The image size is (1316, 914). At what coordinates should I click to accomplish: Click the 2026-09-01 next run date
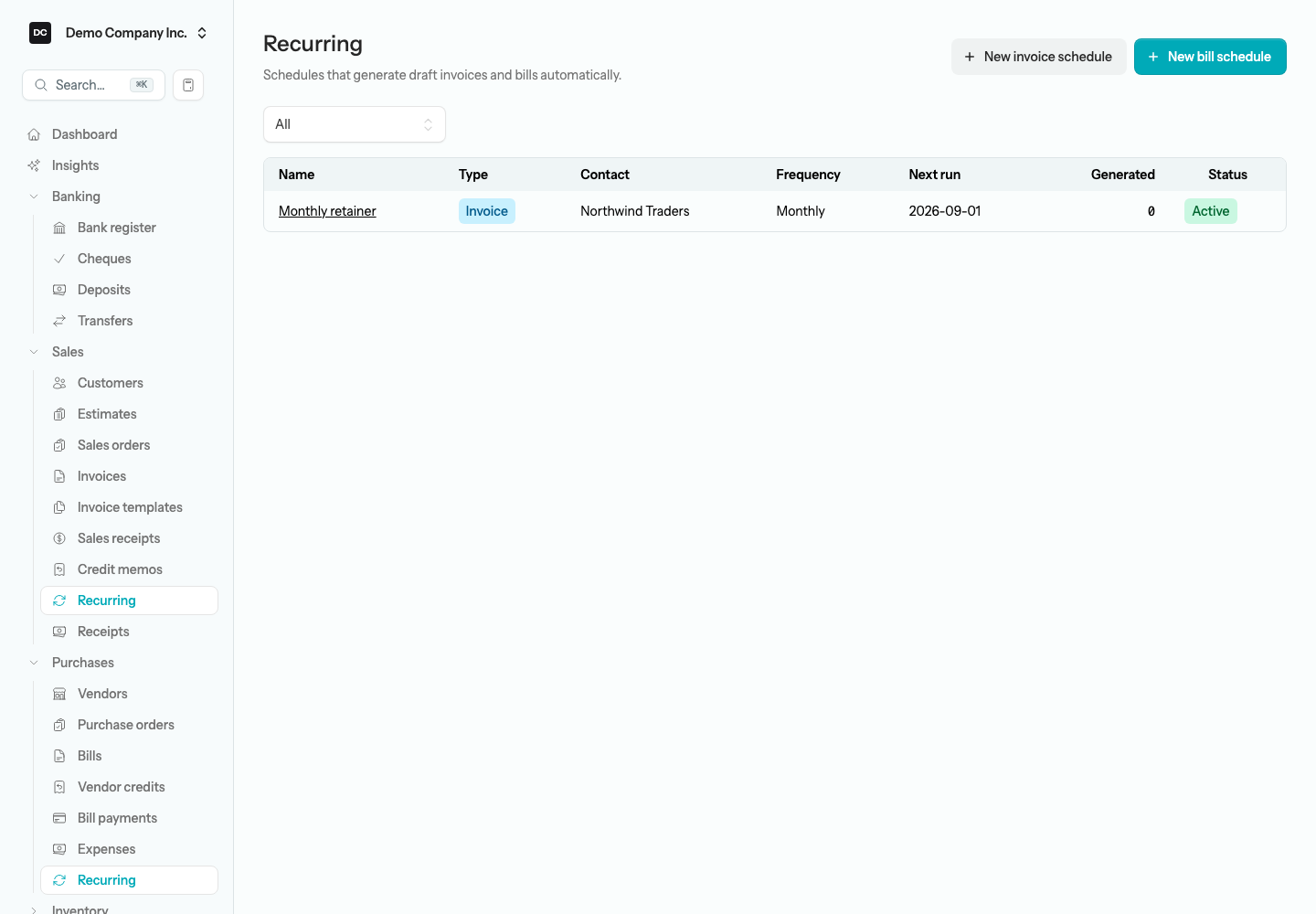pyautogui.click(x=945, y=211)
